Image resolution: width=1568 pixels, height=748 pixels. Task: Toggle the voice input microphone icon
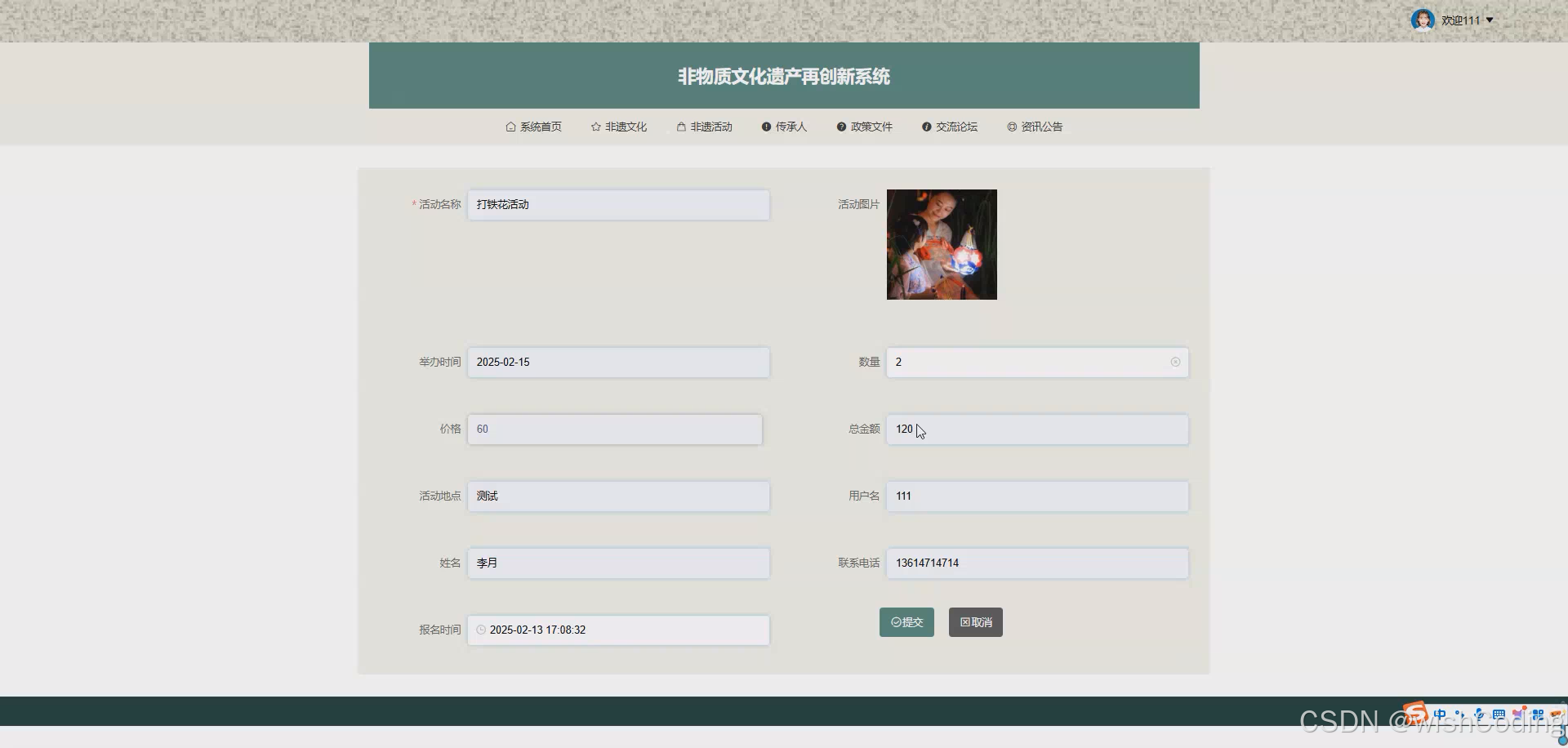point(1480,714)
